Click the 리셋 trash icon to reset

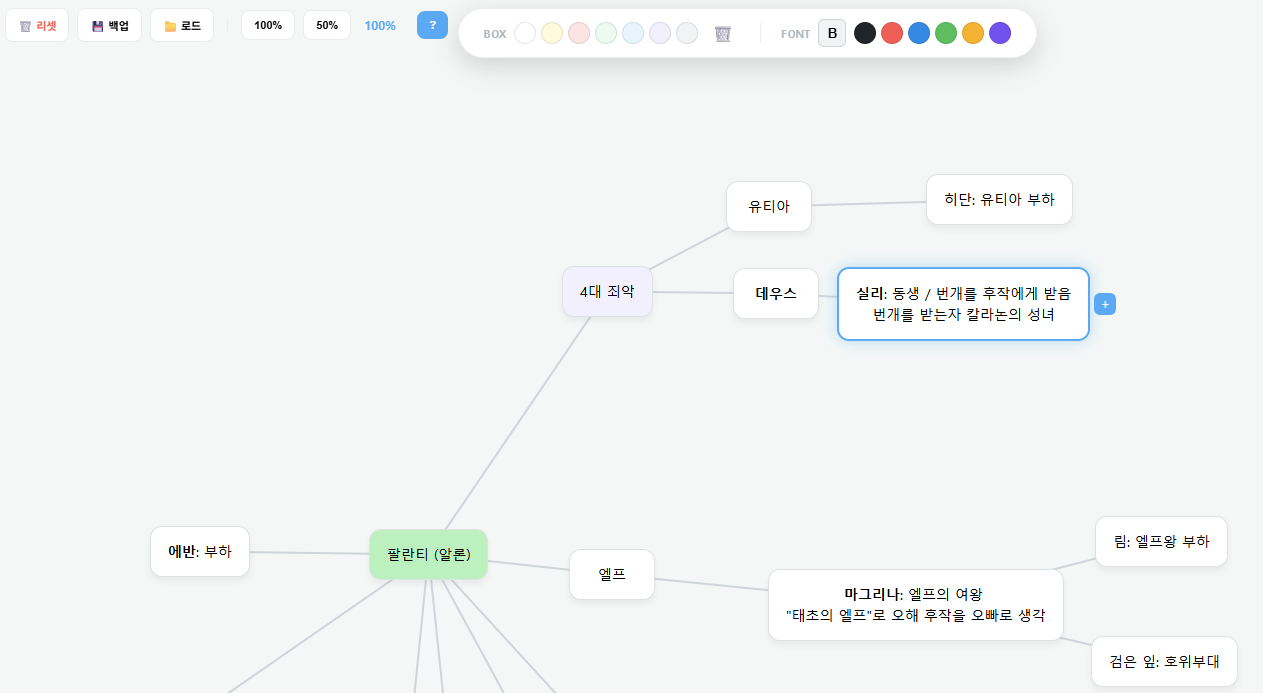37,24
